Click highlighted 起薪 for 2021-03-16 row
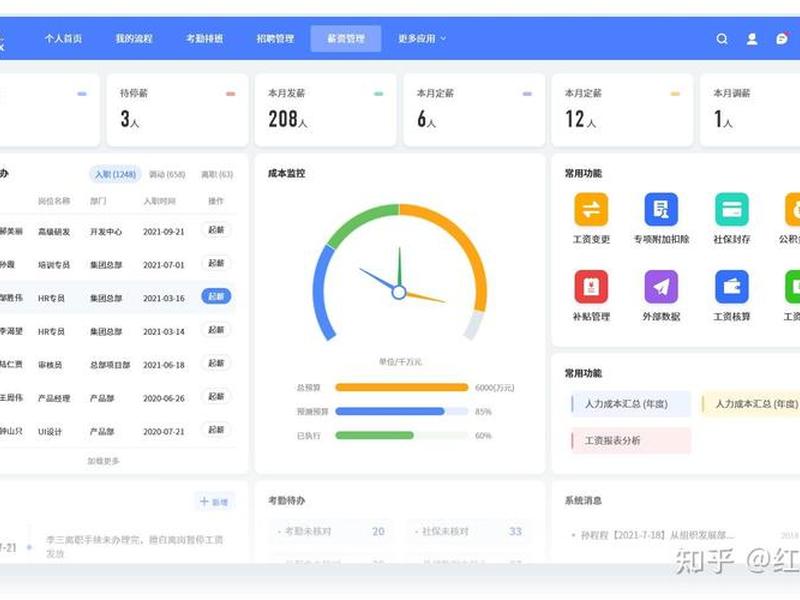The image size is (800, 600). (x=216, y=296)
